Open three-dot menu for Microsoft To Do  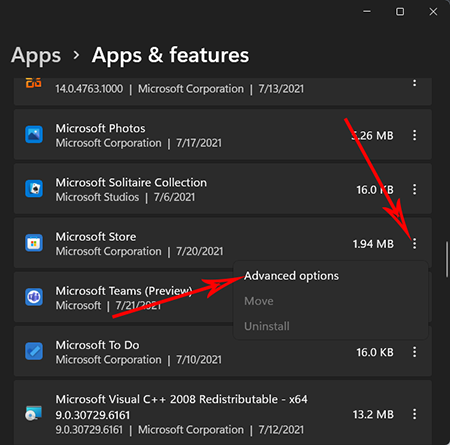(x=414, y=352)
